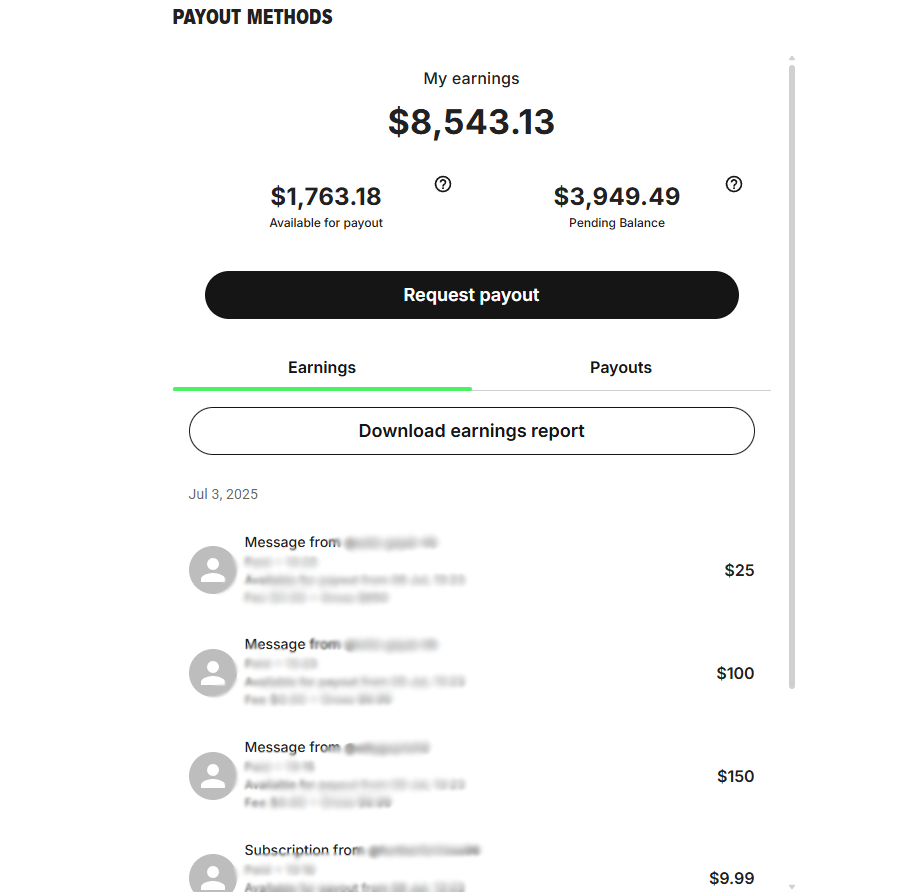Switch to the Earnings tab
910x892 pixels.
click(321, 367)
